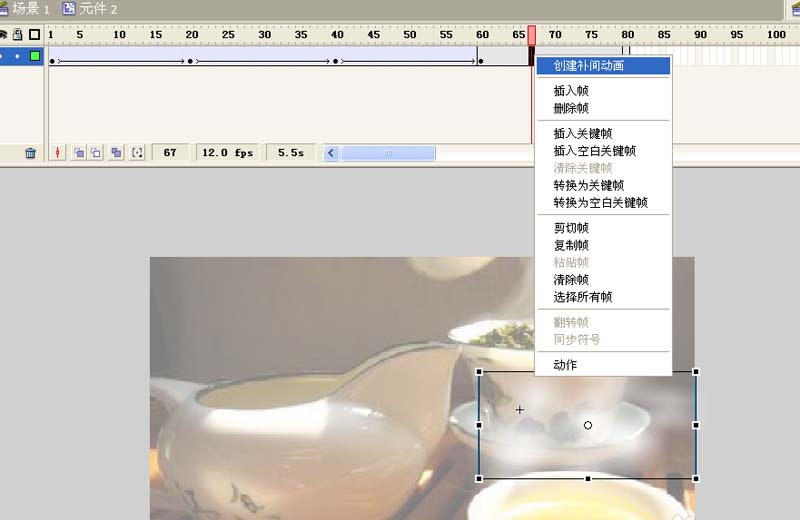Select keyframe at frame 20
The width and height of the screenshot is (800, 520).
[190, 61]
